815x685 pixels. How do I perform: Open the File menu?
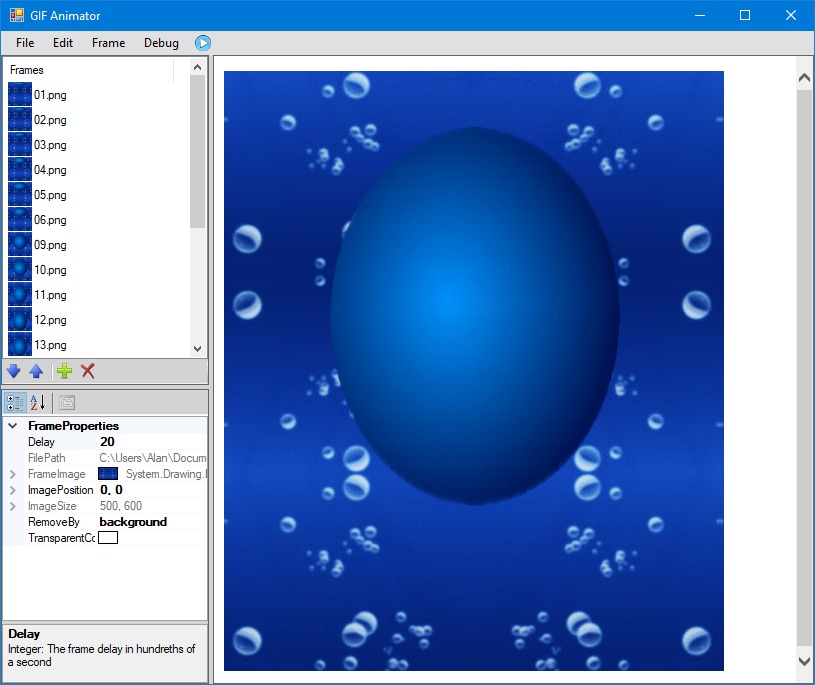25,43
